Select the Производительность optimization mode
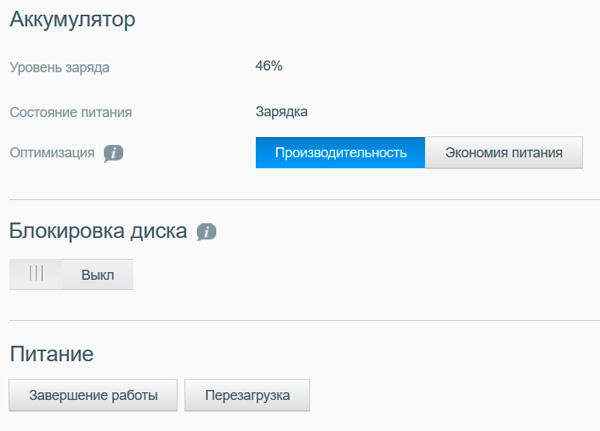 coord(340,153)
